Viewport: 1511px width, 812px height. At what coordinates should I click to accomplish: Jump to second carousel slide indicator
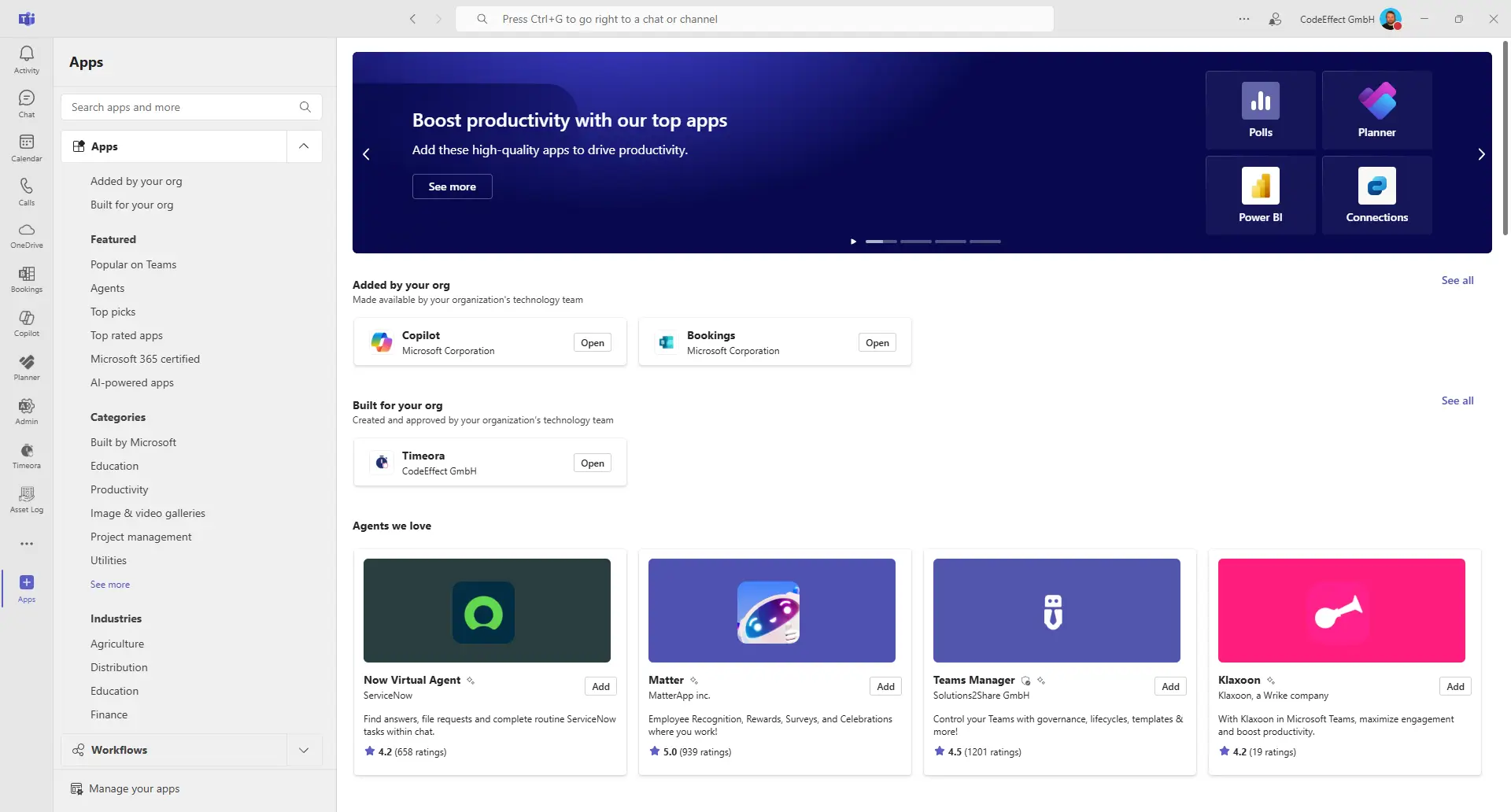[916, 242]
